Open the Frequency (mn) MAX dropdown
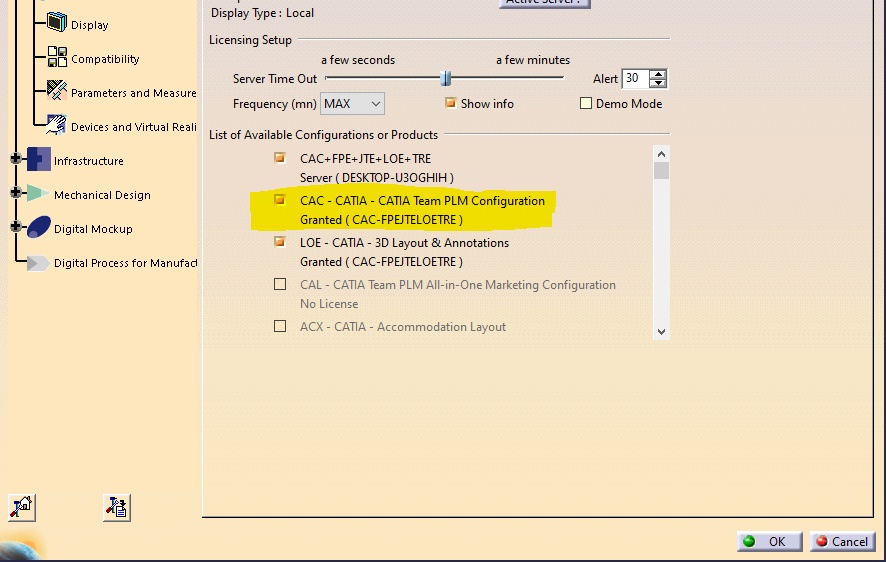Image resolution: width=886 pixels, height=562 pixels. (x=352, y=104)
